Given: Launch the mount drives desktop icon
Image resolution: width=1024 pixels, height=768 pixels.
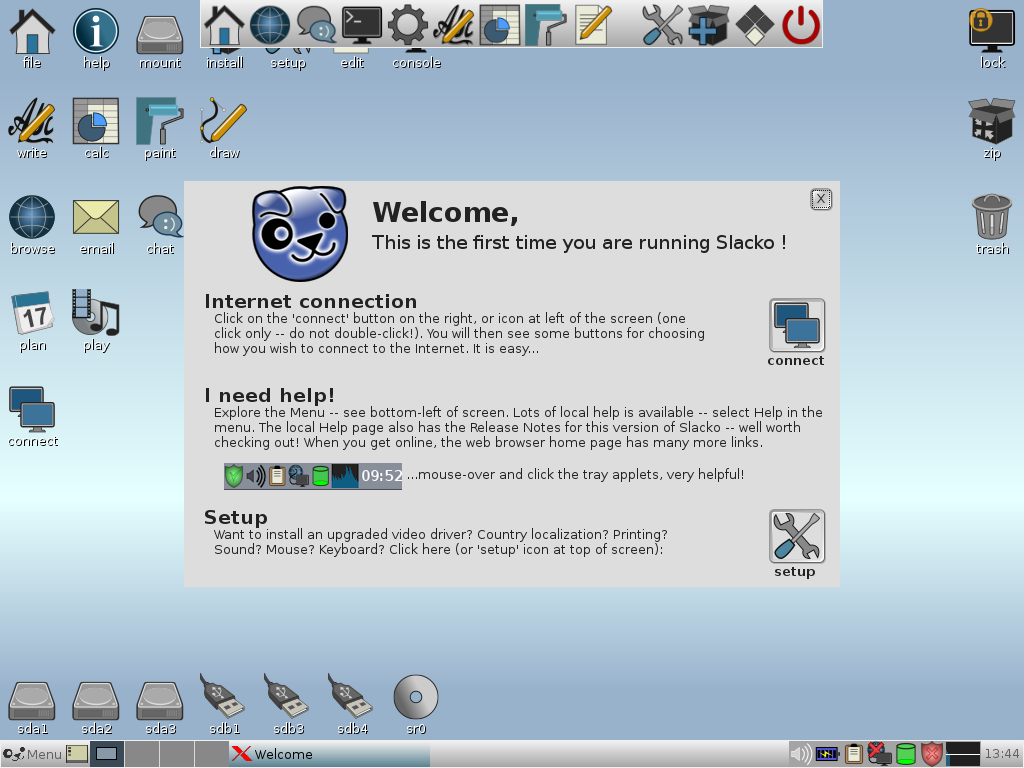Looking at the screenshot, I should click(x=160, y=39).
